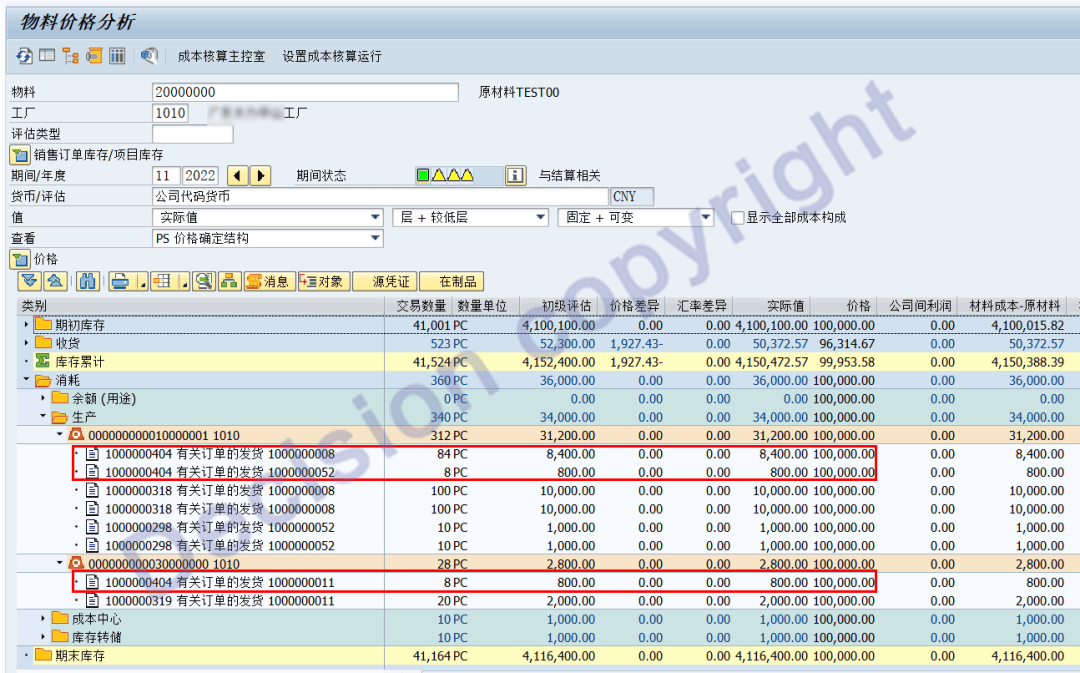Enable 显示全部成本构成 checkbox
The width and height of the screenshot is (1080, 673).
coord(738,218)
